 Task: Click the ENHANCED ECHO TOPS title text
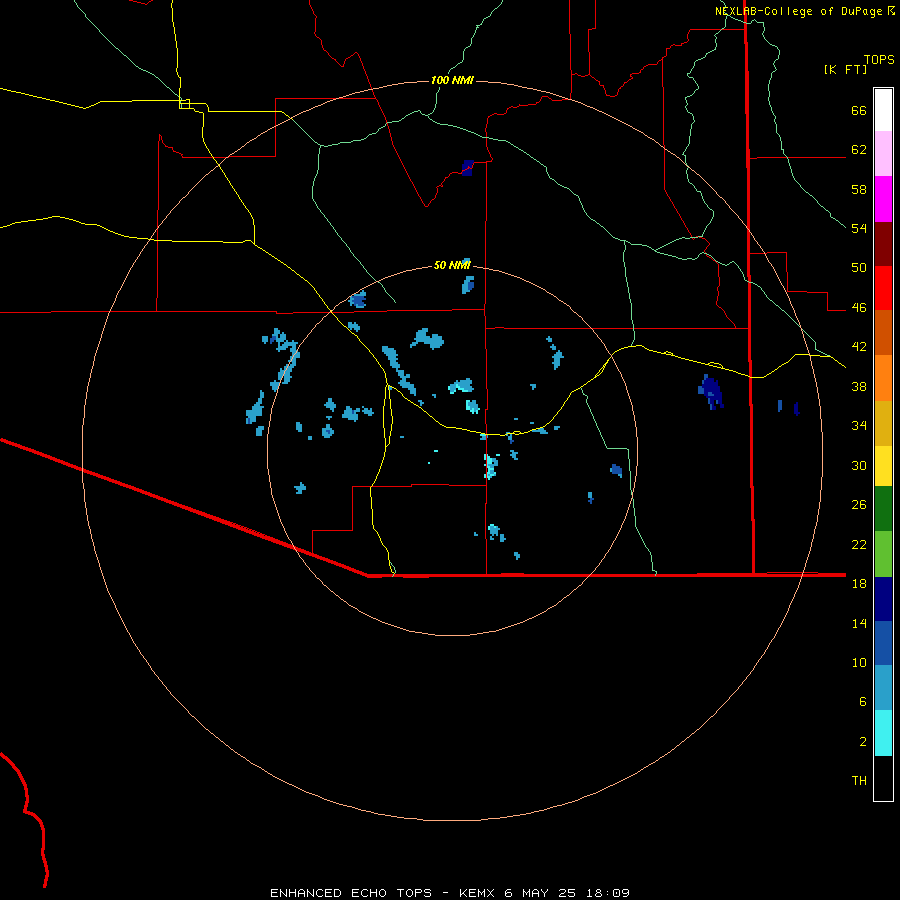(x=351, y=893)
